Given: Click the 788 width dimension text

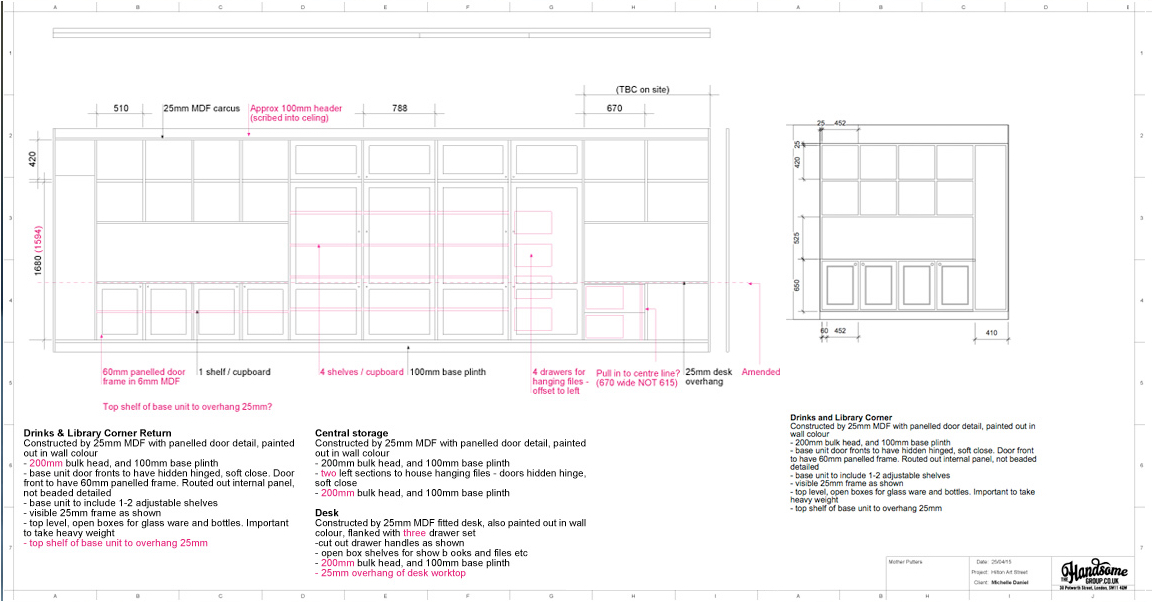Looking at the screenshot, I should [400, 108].
